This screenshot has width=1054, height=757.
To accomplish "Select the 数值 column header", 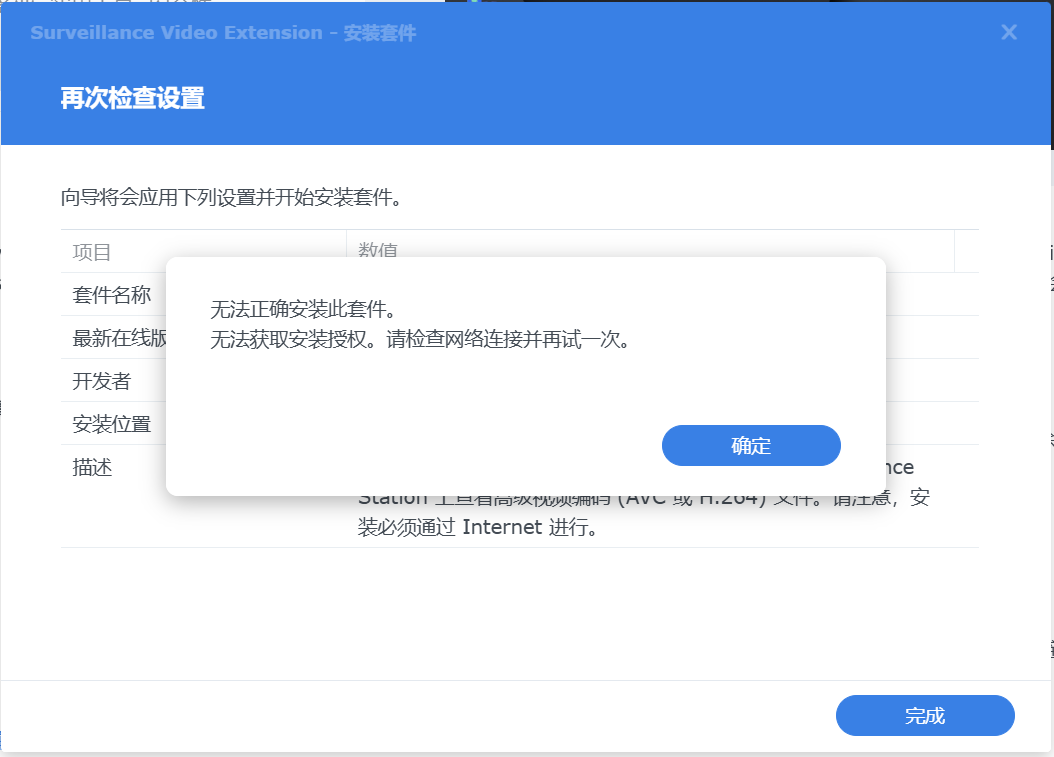I will pos(378,250).
